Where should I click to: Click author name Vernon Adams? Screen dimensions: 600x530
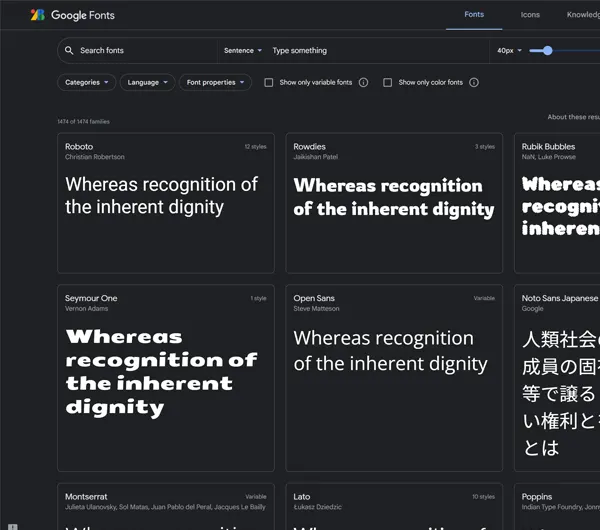(x=86, y=309)
